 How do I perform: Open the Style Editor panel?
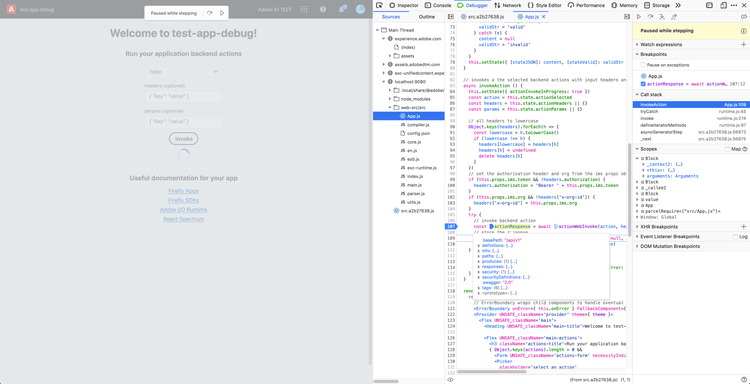[544, 5]
